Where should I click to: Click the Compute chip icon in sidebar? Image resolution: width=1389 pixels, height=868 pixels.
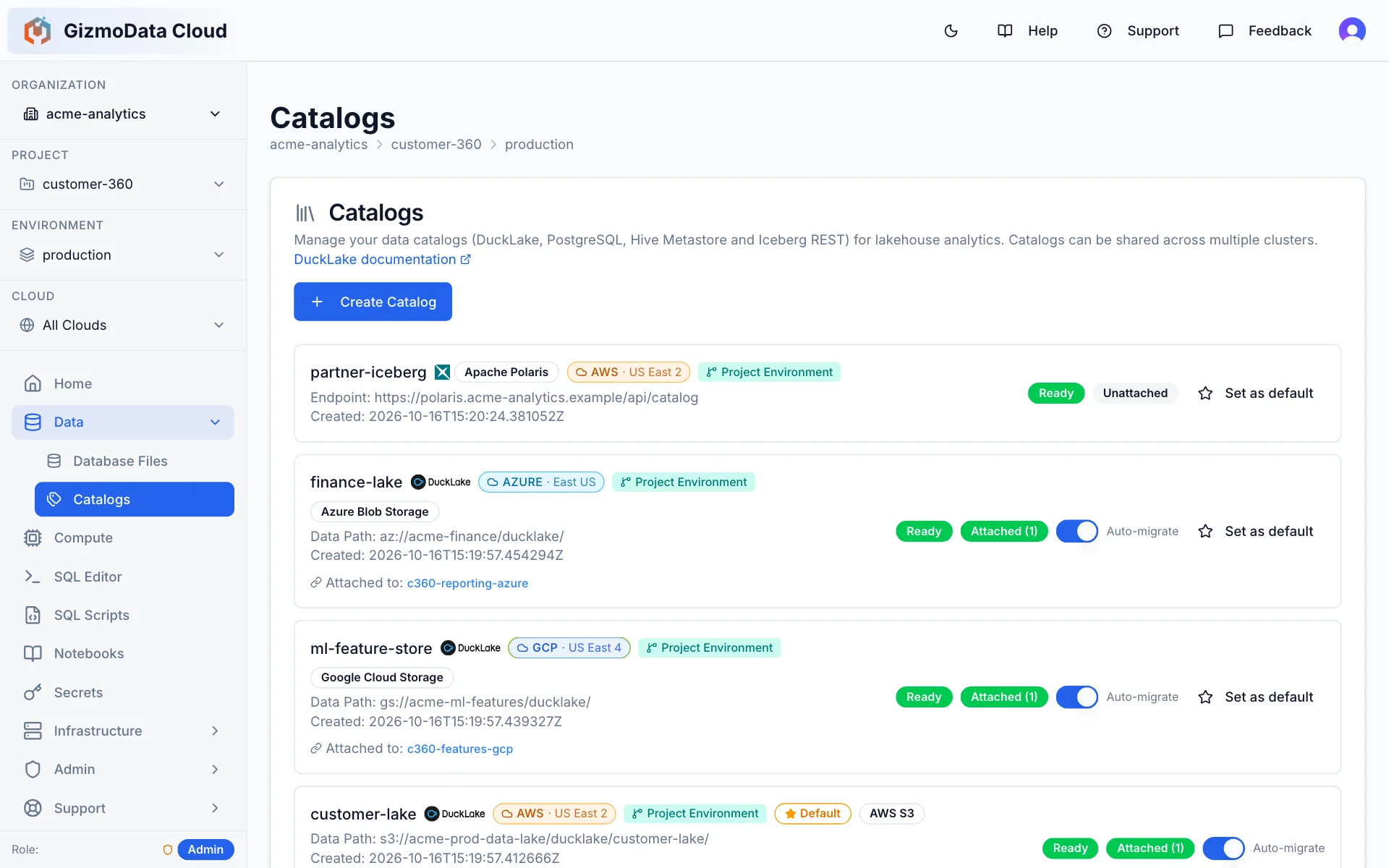pyautogui.click(x=33, y=537)
